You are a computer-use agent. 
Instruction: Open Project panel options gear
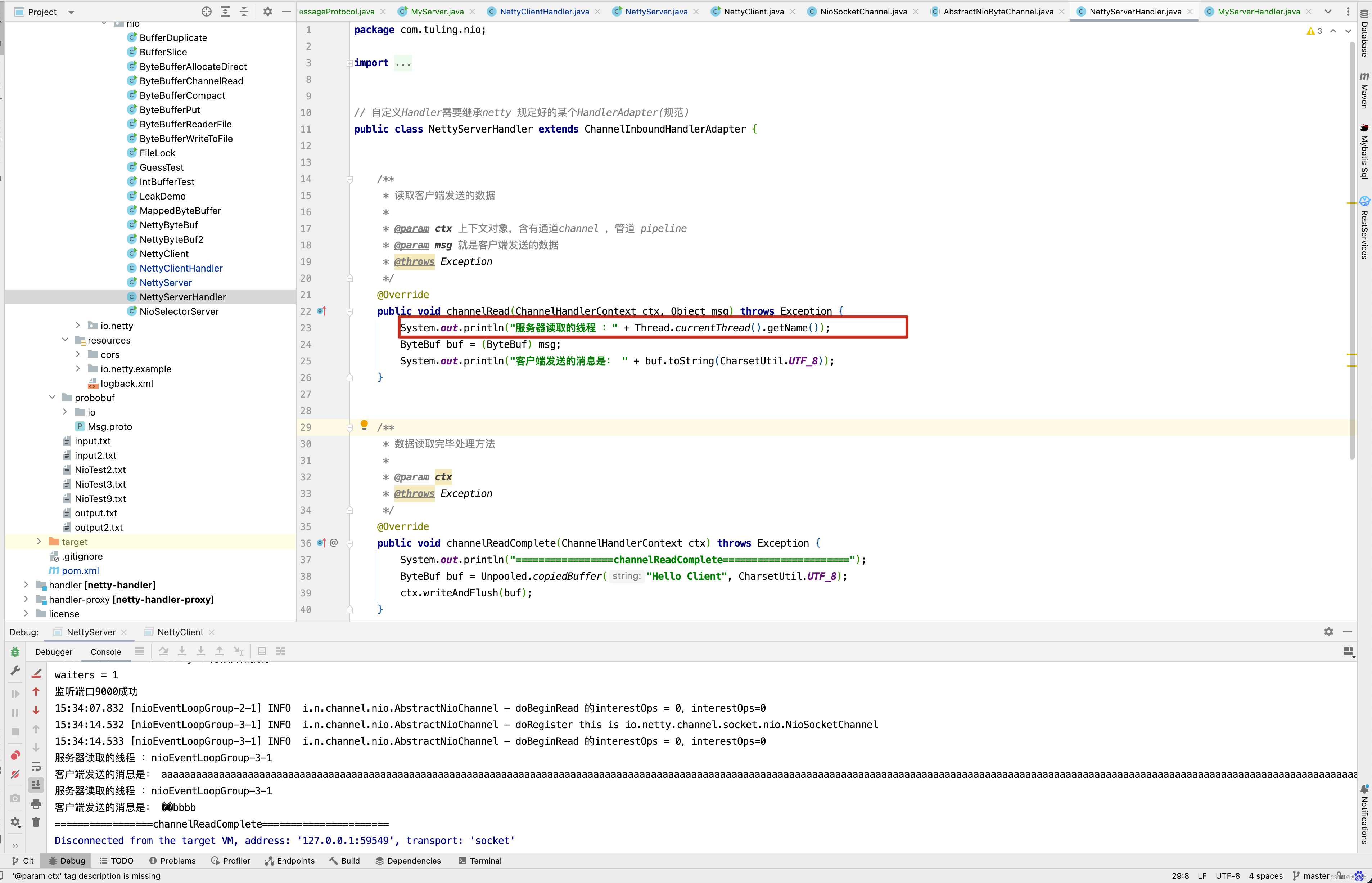268,12
